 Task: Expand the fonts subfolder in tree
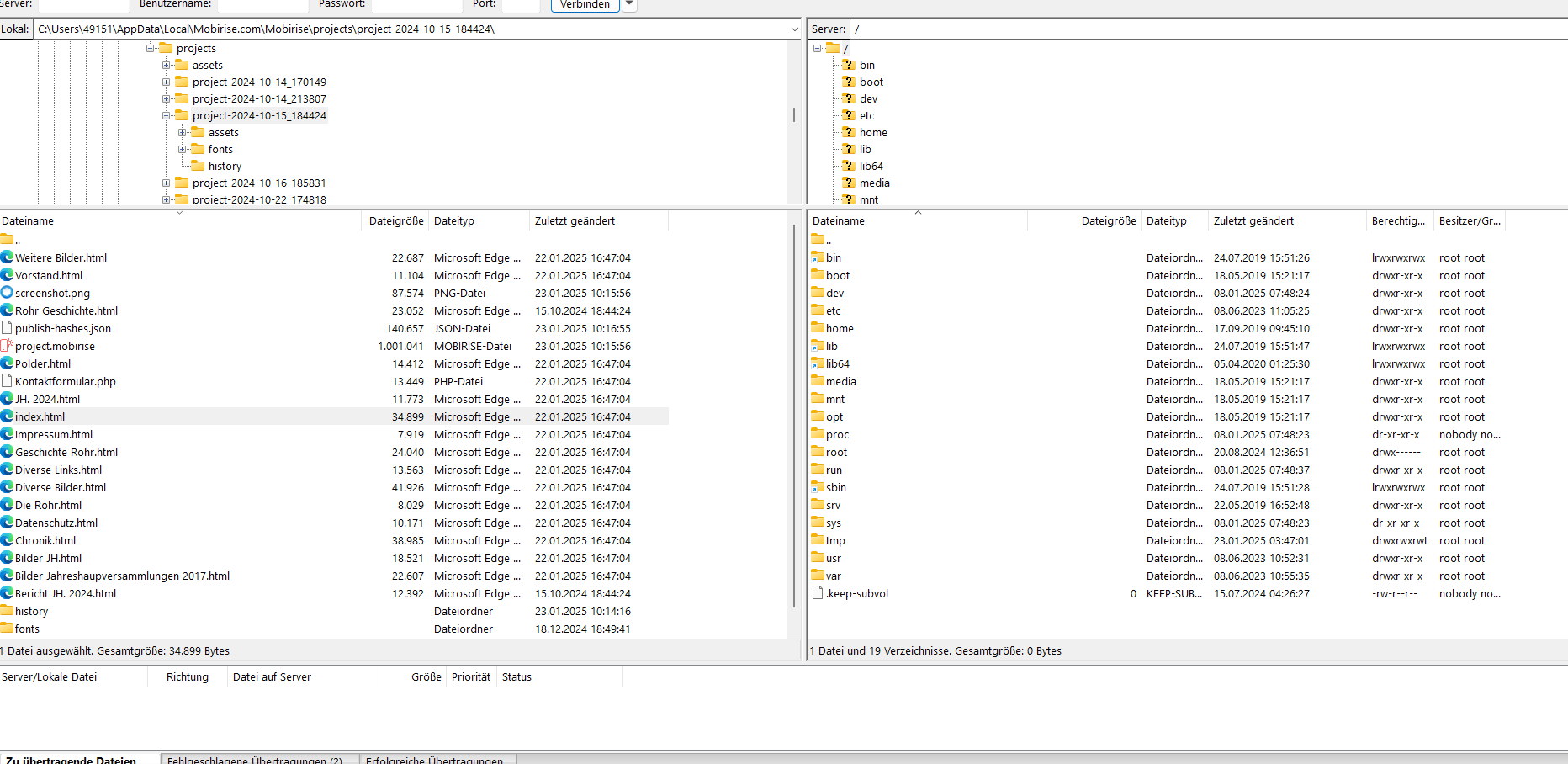point(183,149)
